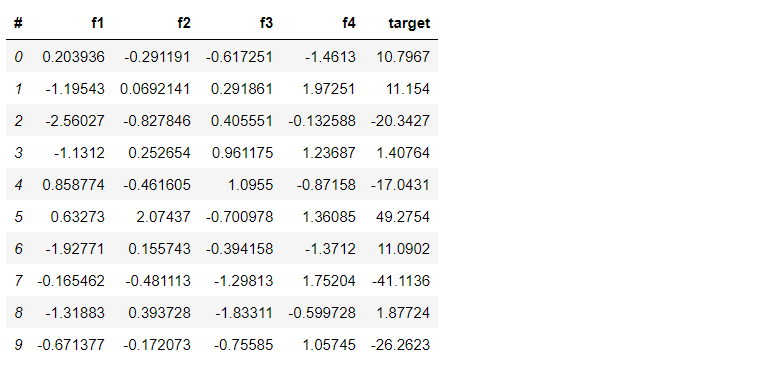Select target value 49.2754
Viewport: 779px width, 368px height.
point(403,217)
